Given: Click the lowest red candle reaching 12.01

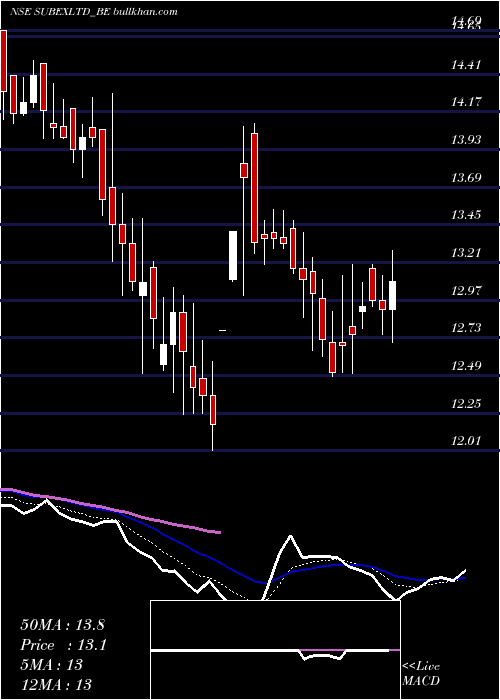Looking at the screenshot, I should click(x=213, y=409).
